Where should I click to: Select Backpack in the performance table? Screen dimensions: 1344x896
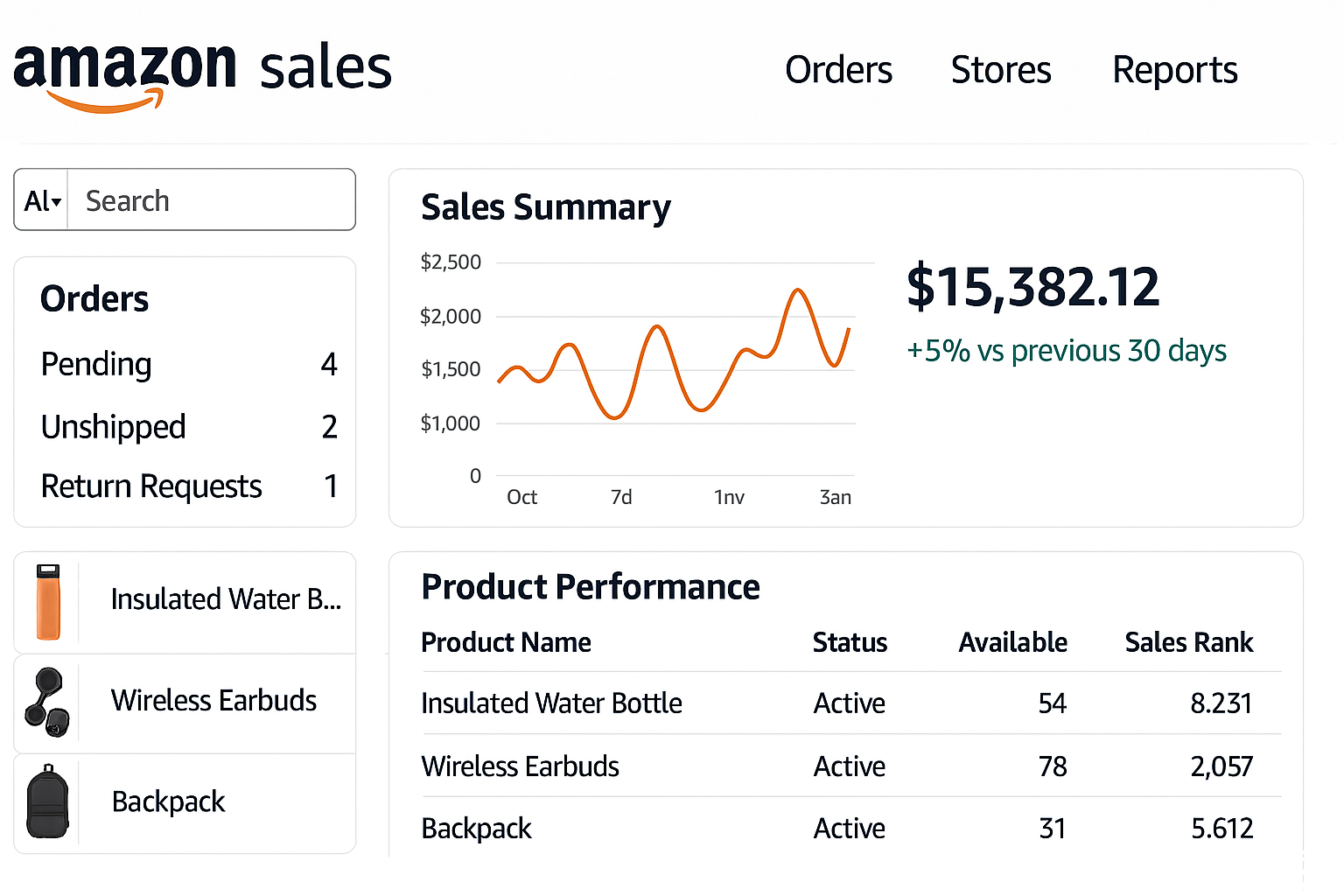coord(476,829)
